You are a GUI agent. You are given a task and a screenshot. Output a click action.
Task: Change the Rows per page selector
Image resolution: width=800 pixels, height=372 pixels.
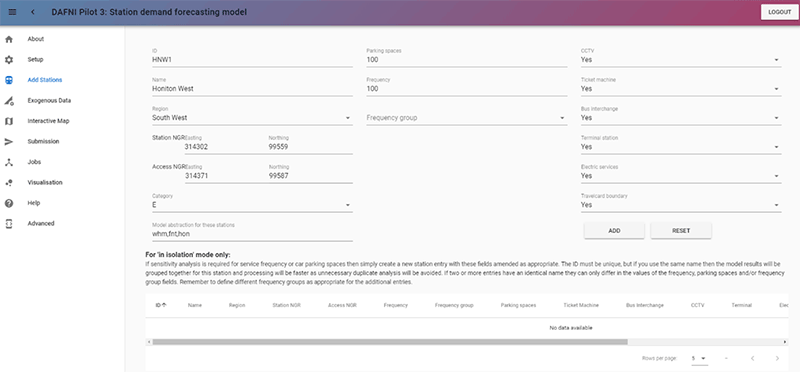[699, 359]
